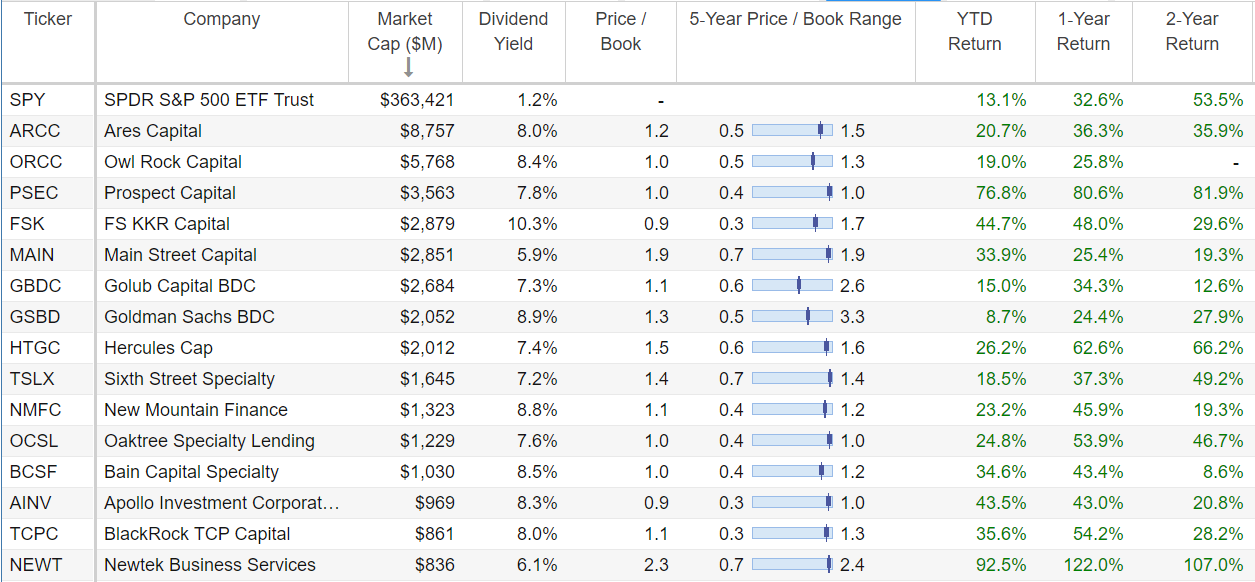Click Owl Rock Capital company name
1255x582 pixels.
(173, 162)
